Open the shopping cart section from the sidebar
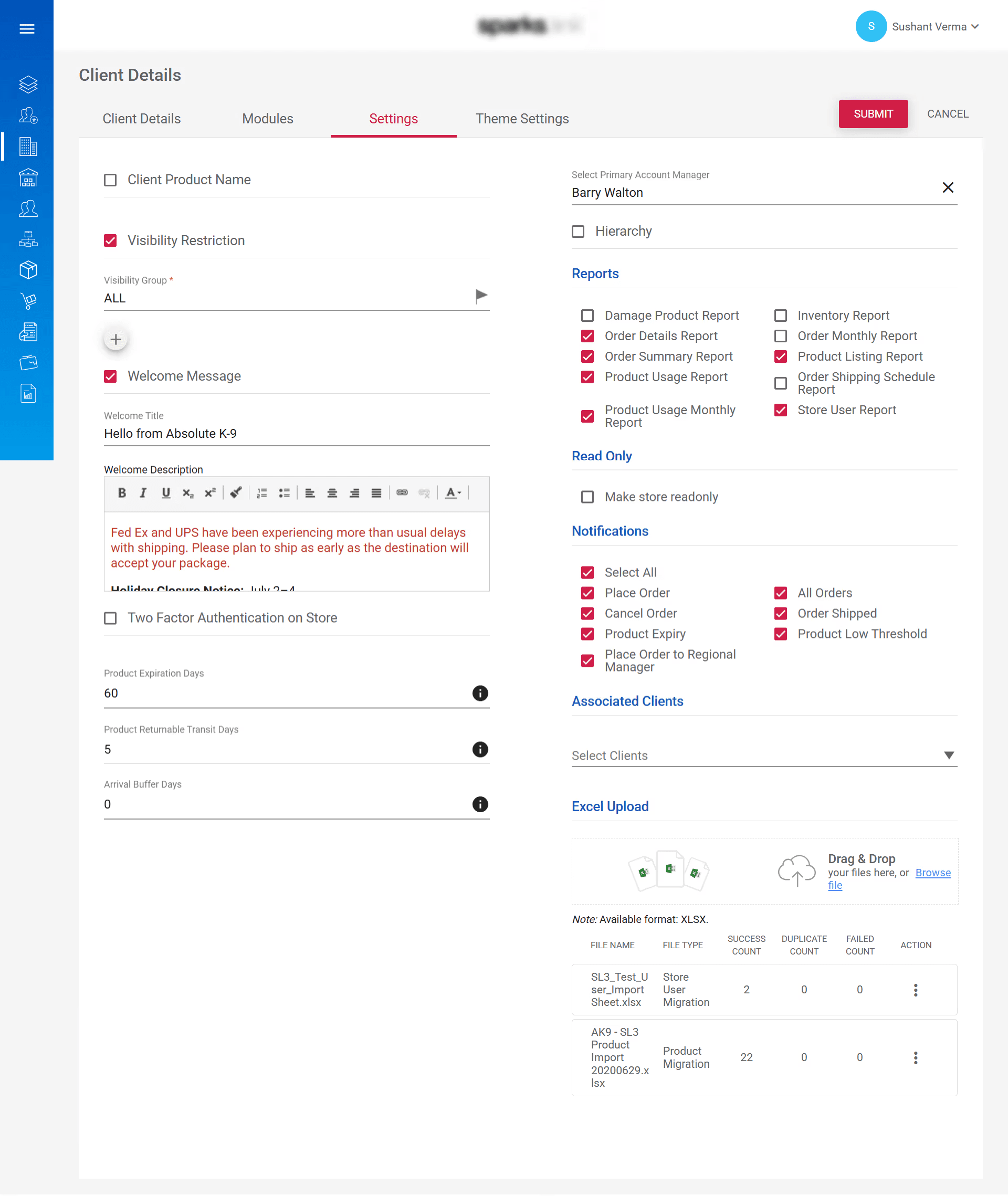Image resolution: width=1008 pixels, height=1196 pixels. (27, 301)
